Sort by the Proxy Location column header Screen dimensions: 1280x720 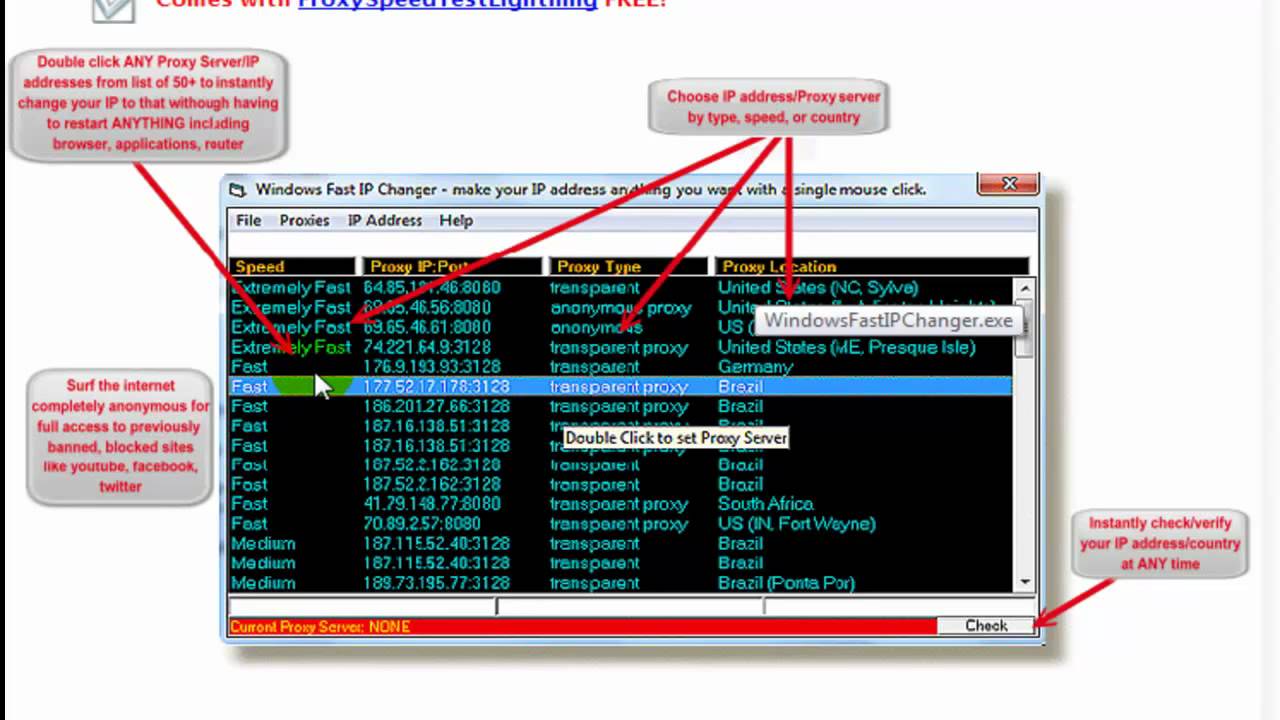click(871, 266)
